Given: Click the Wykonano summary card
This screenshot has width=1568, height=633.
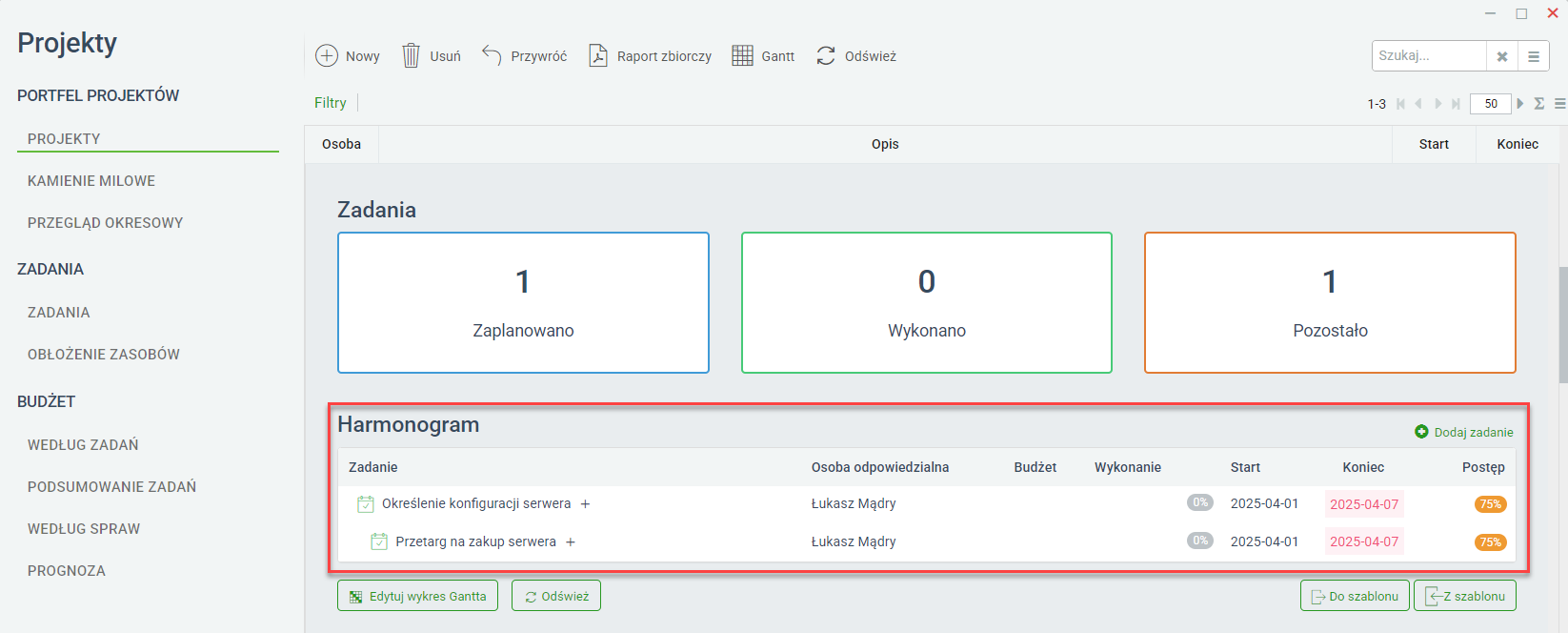Looking at the screenshot, I should [927, 303].
